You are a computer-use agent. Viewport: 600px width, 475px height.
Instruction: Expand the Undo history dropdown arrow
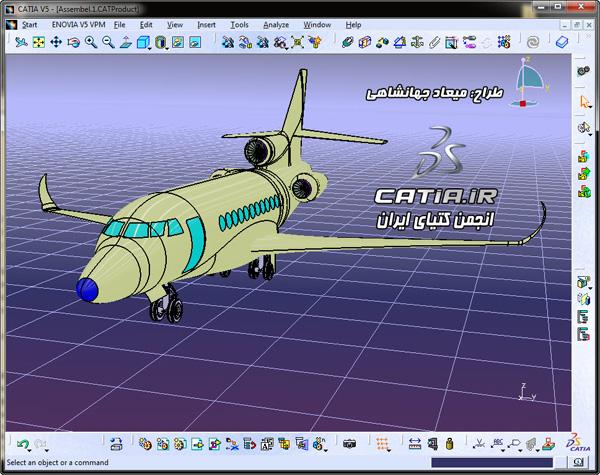coord(29,451)
